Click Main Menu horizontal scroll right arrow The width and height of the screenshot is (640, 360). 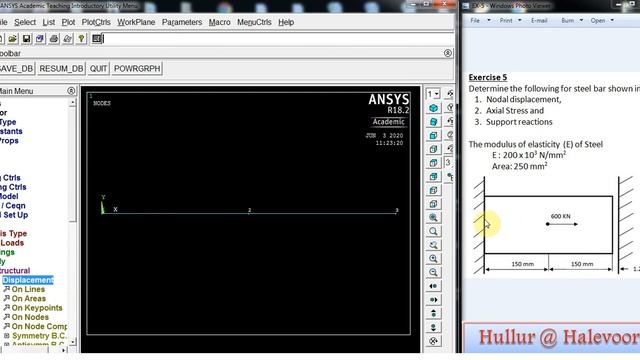tap(63, 350)
